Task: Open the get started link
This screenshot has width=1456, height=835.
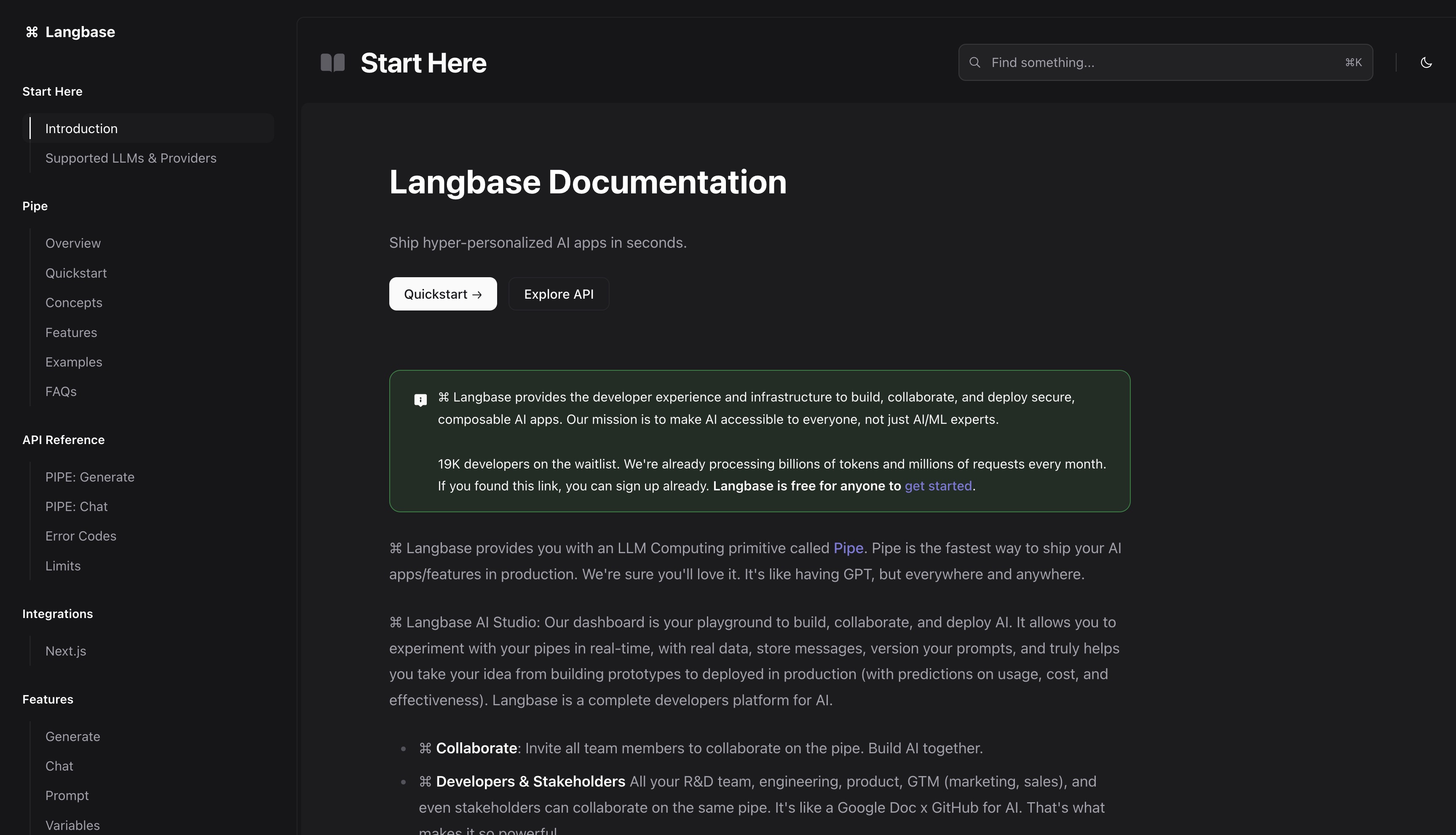Action: click(938, 486)
